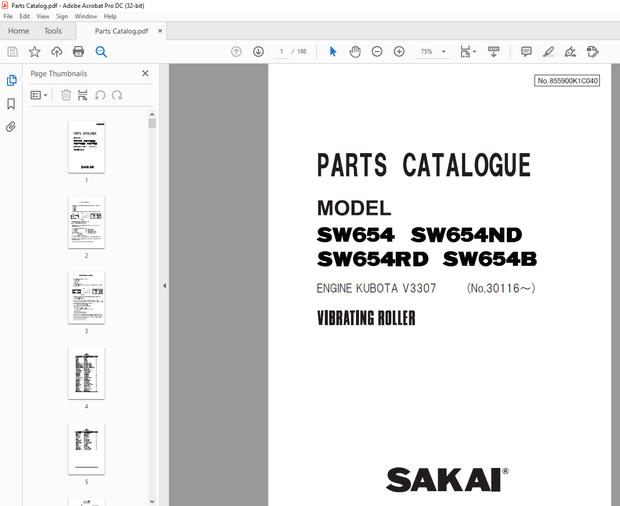The width and height of the screenshot is (620, 506).
Task: Rotate page counterclockwise
Action: 100,95
